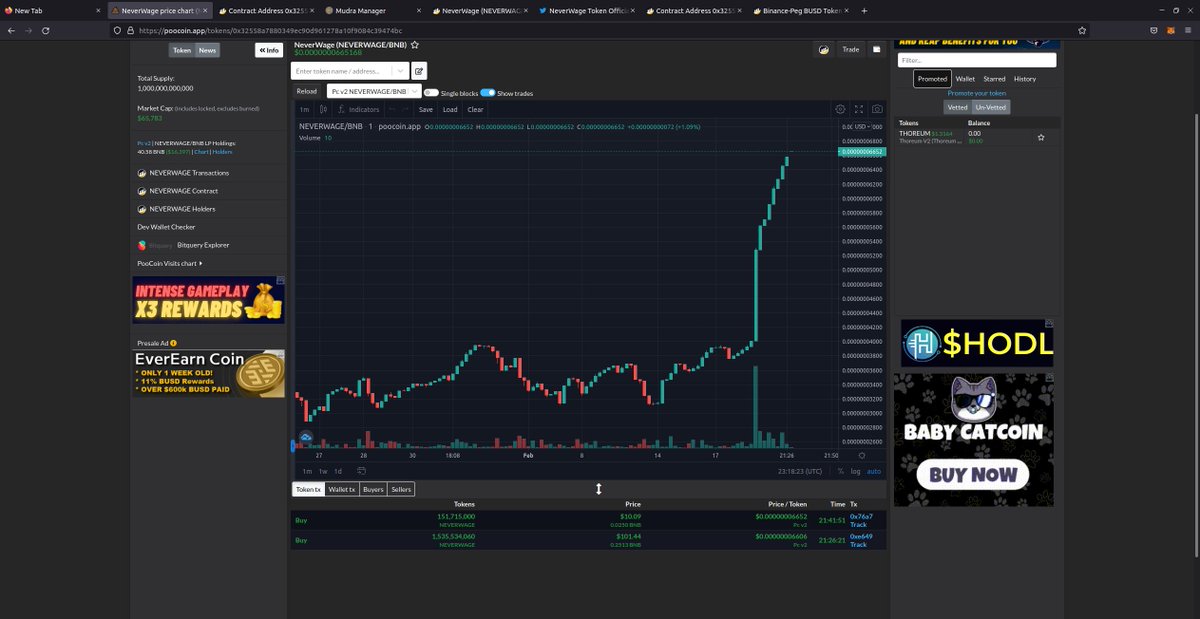Open the Buyers tab
1200x619 pixels.
[373, 489]
